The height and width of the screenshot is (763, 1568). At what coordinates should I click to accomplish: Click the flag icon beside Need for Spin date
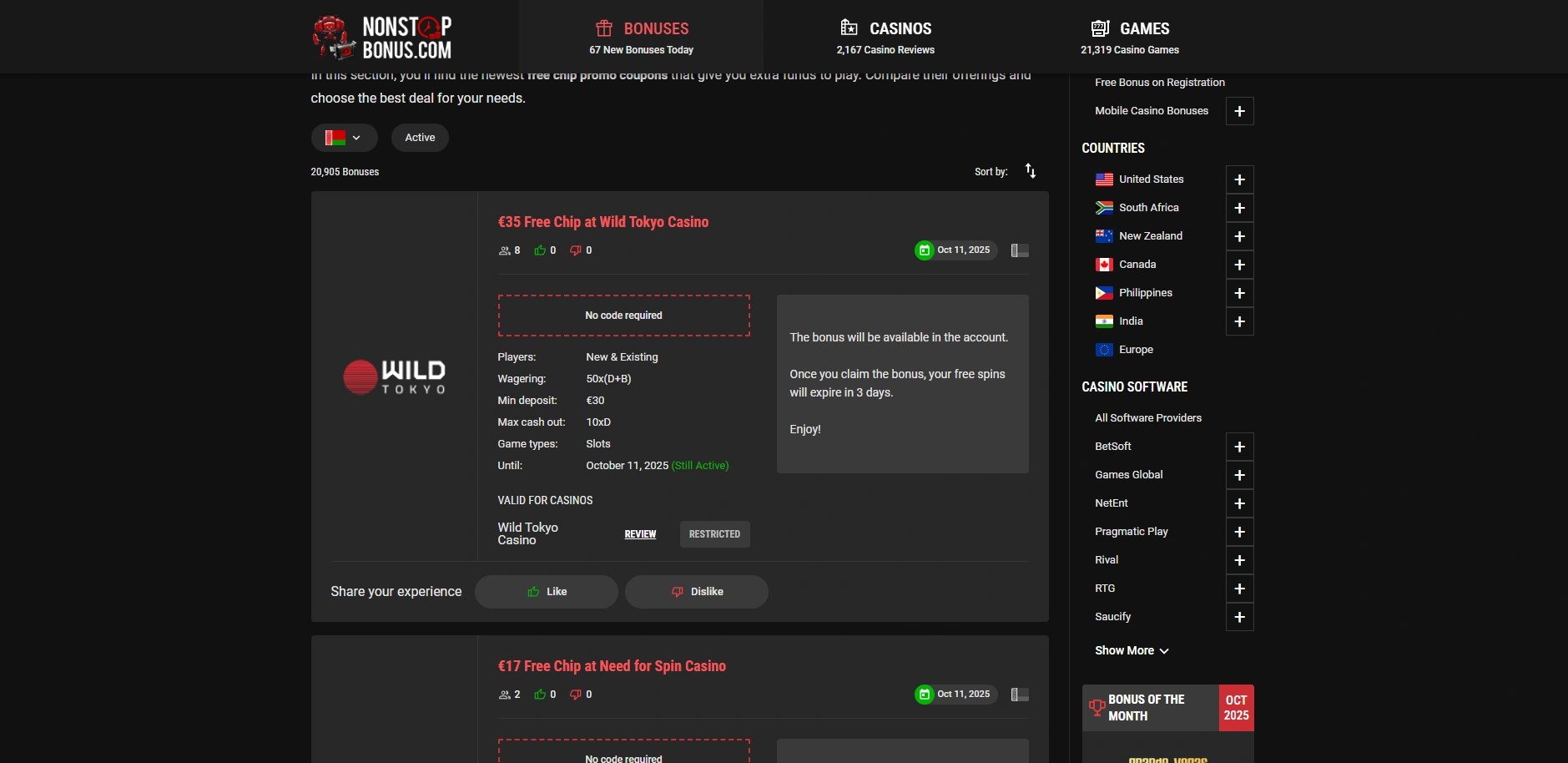(x=1020, y=695)
